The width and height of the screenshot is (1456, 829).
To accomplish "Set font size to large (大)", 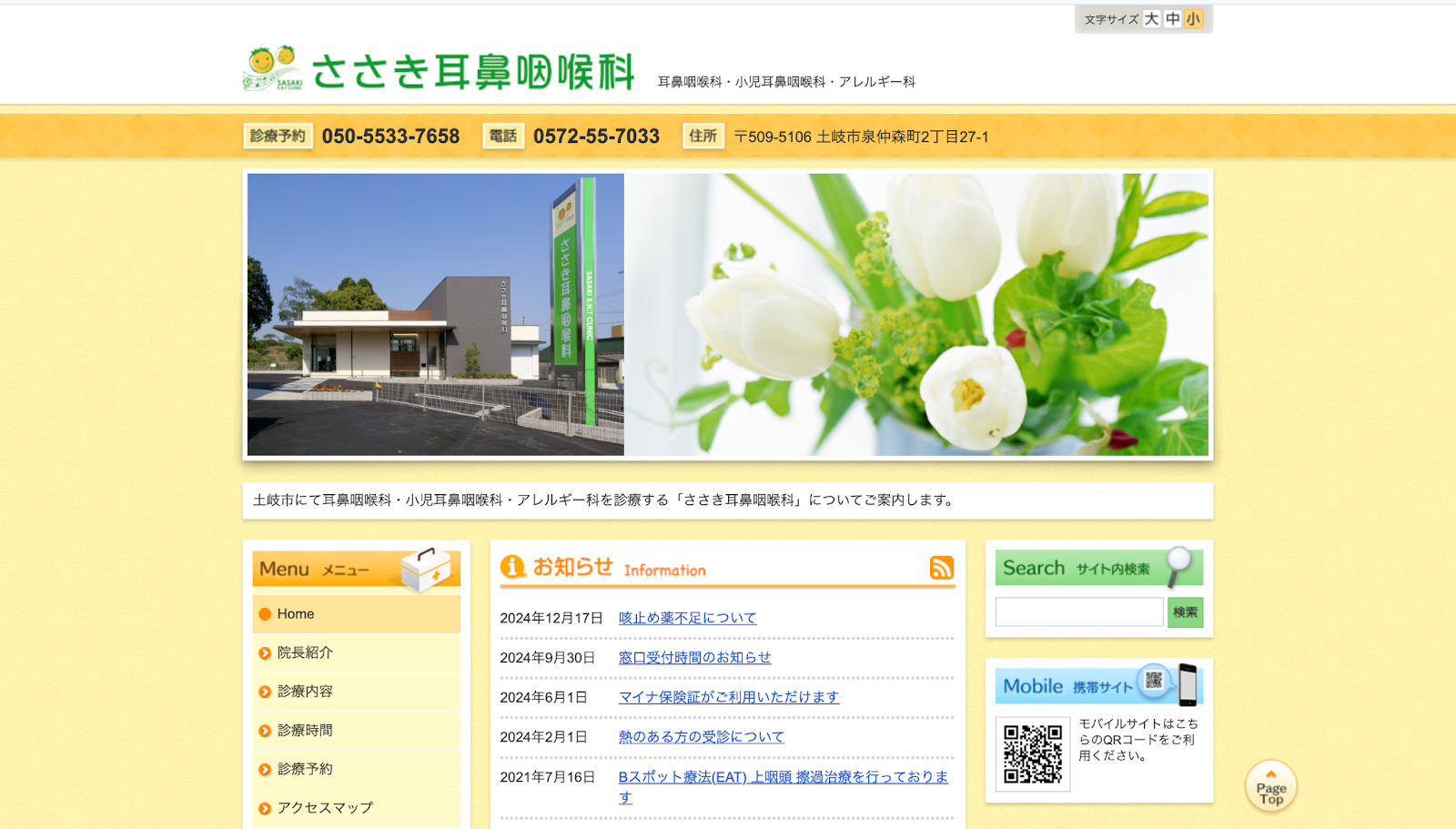I will click(1151, 19).
